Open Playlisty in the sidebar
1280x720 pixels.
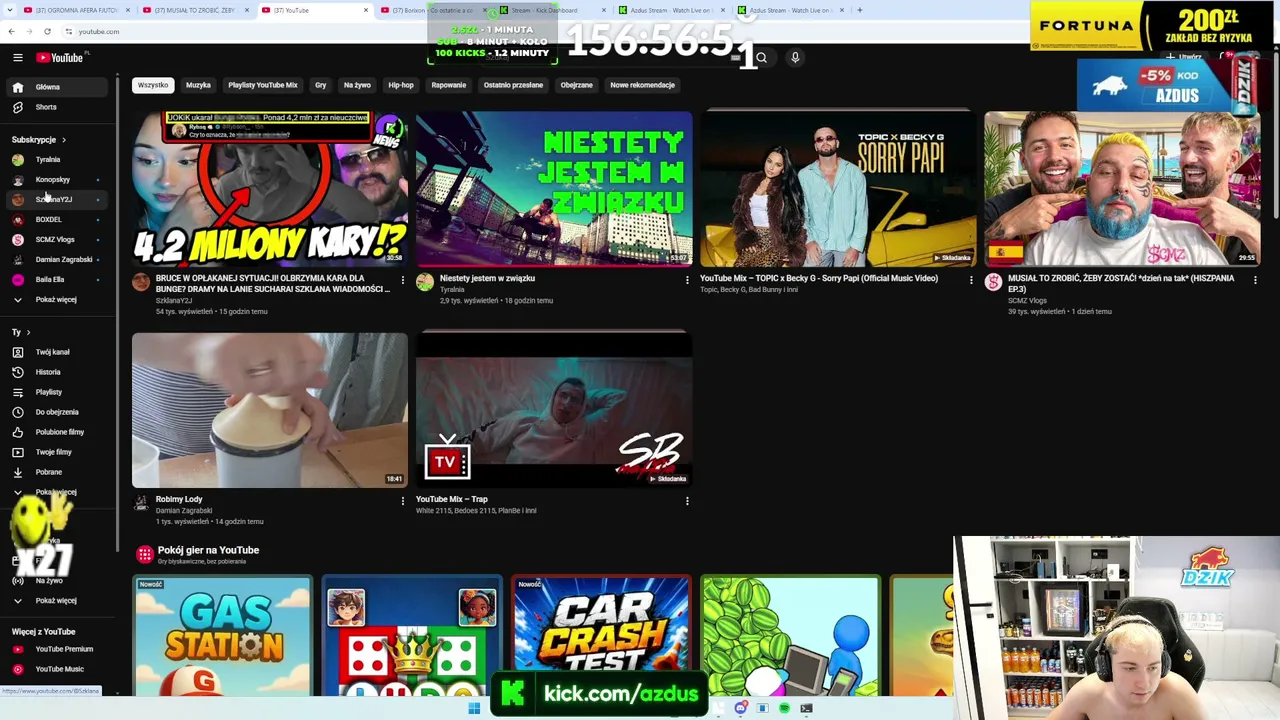tap(57, 392)
